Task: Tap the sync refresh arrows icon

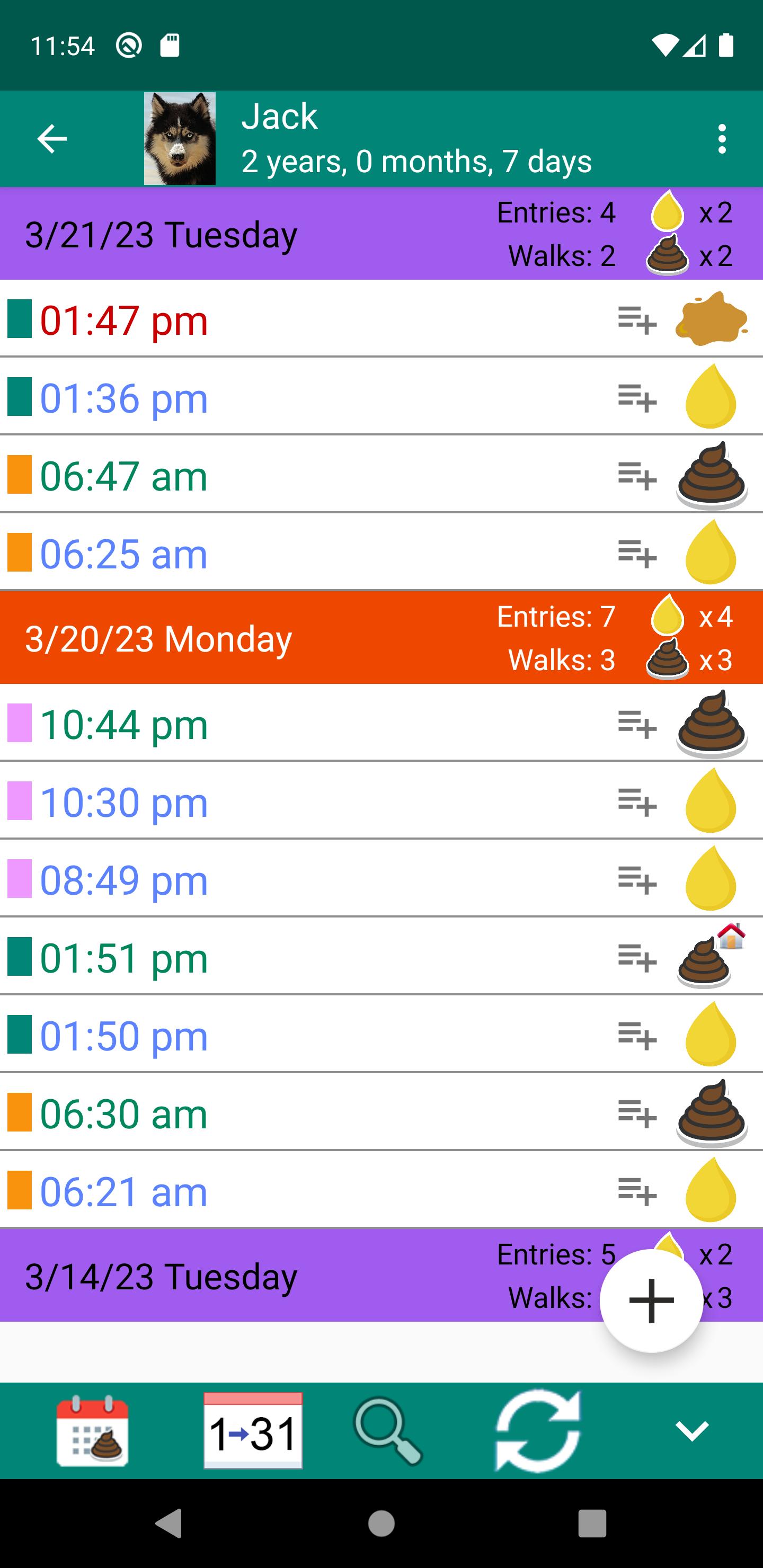Action: [538, 1430]
